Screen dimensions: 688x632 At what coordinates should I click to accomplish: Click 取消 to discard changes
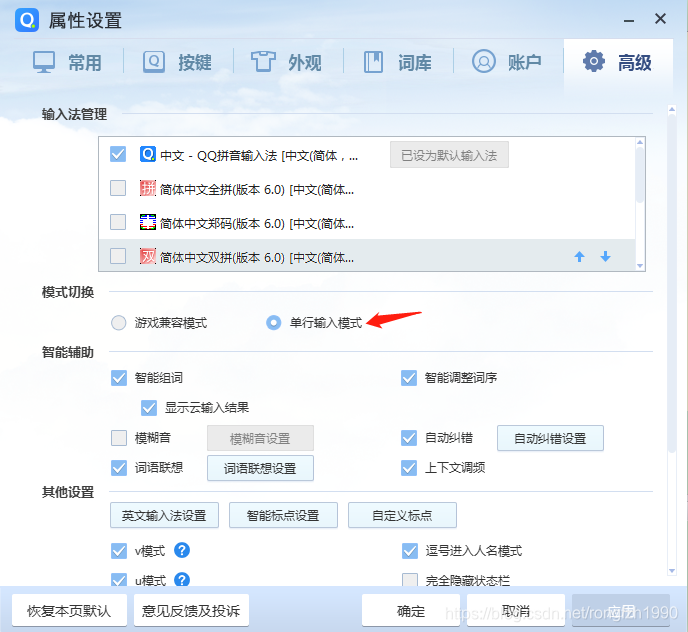(x=516, y=610)
